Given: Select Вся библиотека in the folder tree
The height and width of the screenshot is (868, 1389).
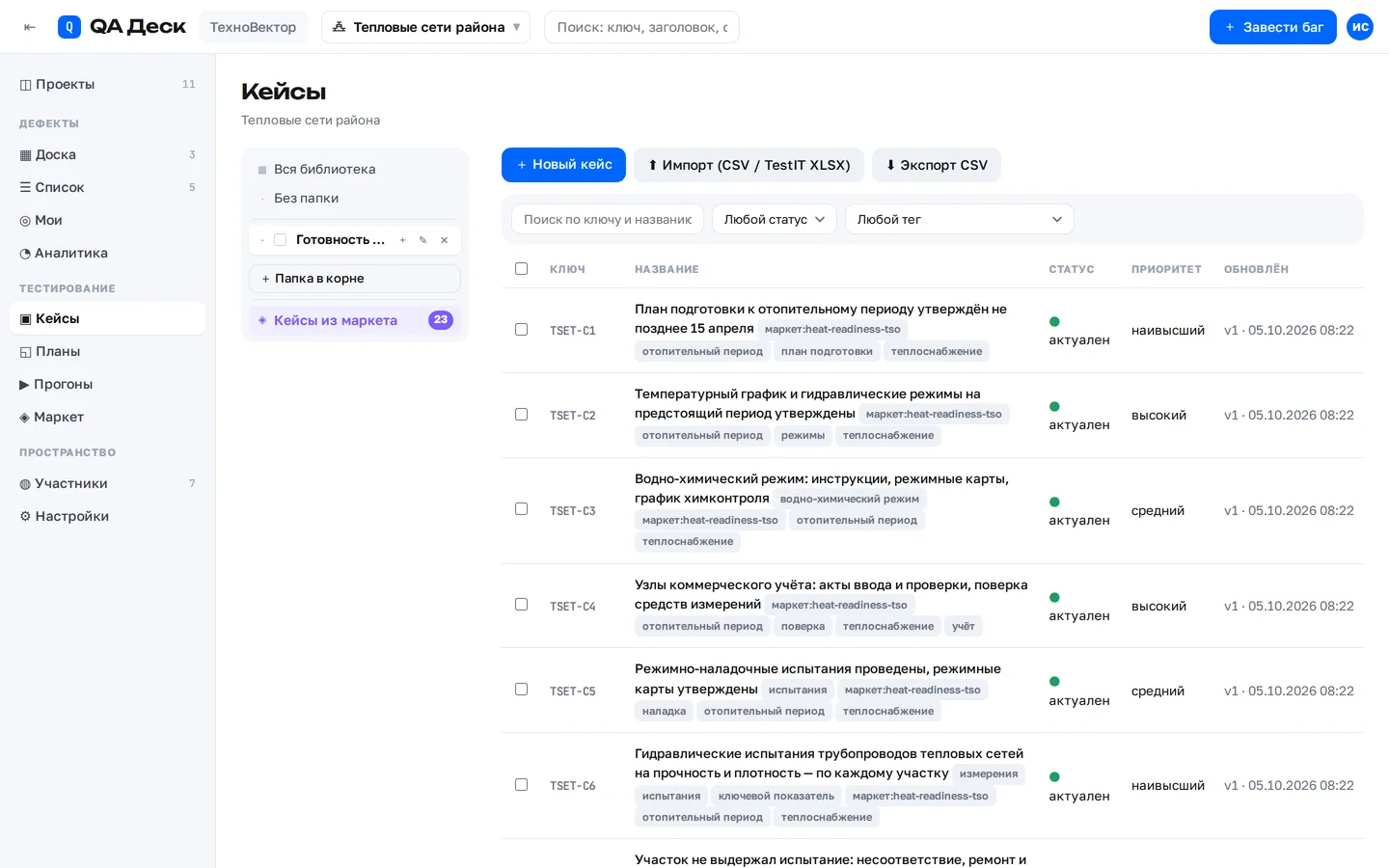Looking at the screenshot, I should [354, 169].
